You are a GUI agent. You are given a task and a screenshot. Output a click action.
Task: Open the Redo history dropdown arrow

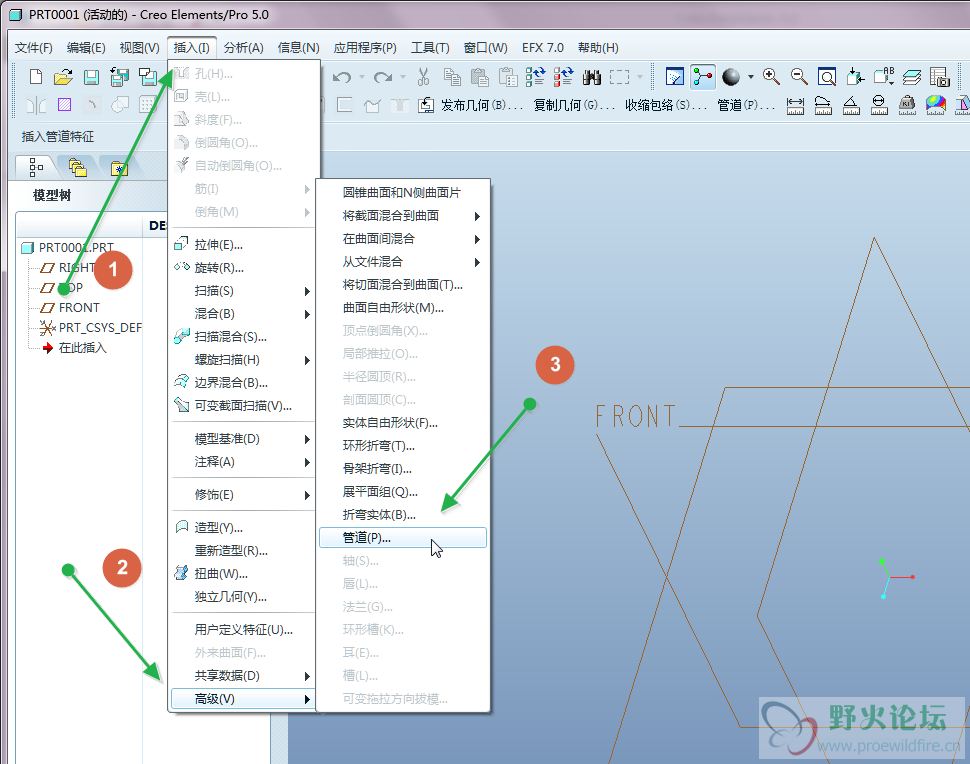tap(403, 77)
